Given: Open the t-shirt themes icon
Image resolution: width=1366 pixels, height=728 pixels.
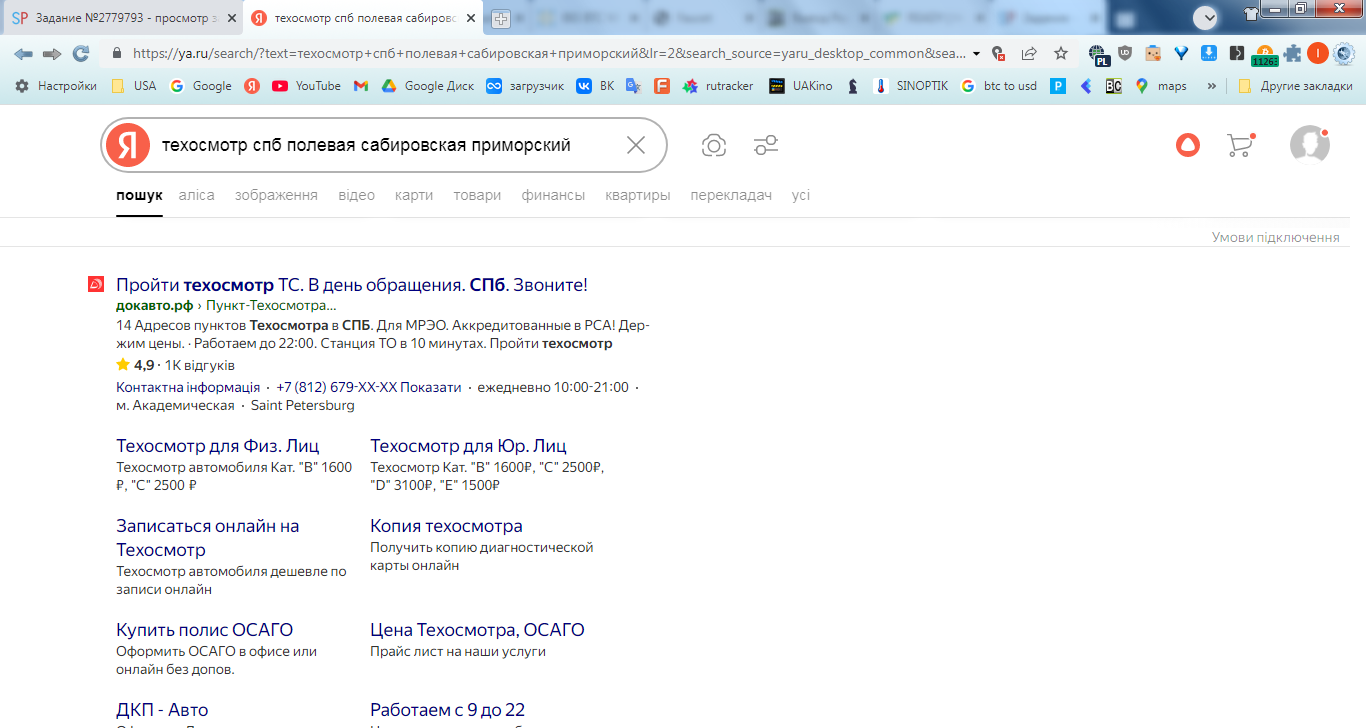Looking at the screenshot, I should [1250, 13].
